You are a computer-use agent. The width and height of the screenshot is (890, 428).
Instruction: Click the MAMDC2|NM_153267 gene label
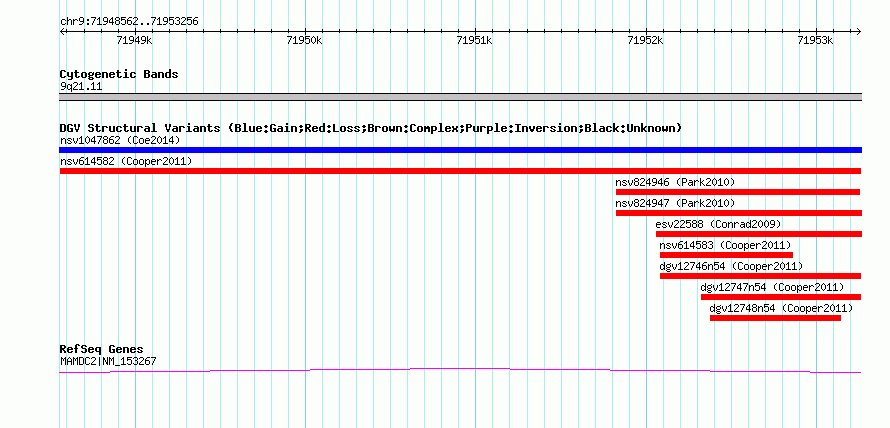click(x=108, y=361)
